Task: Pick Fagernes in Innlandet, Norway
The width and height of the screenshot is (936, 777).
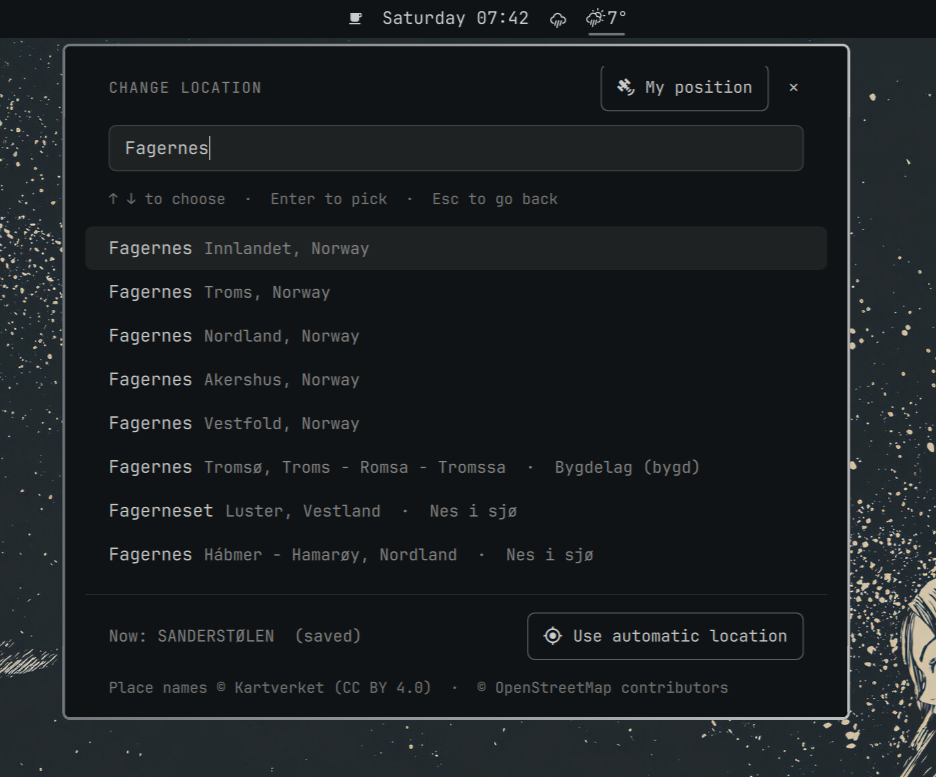Action: pyautogui.click(x=456, y=248)
